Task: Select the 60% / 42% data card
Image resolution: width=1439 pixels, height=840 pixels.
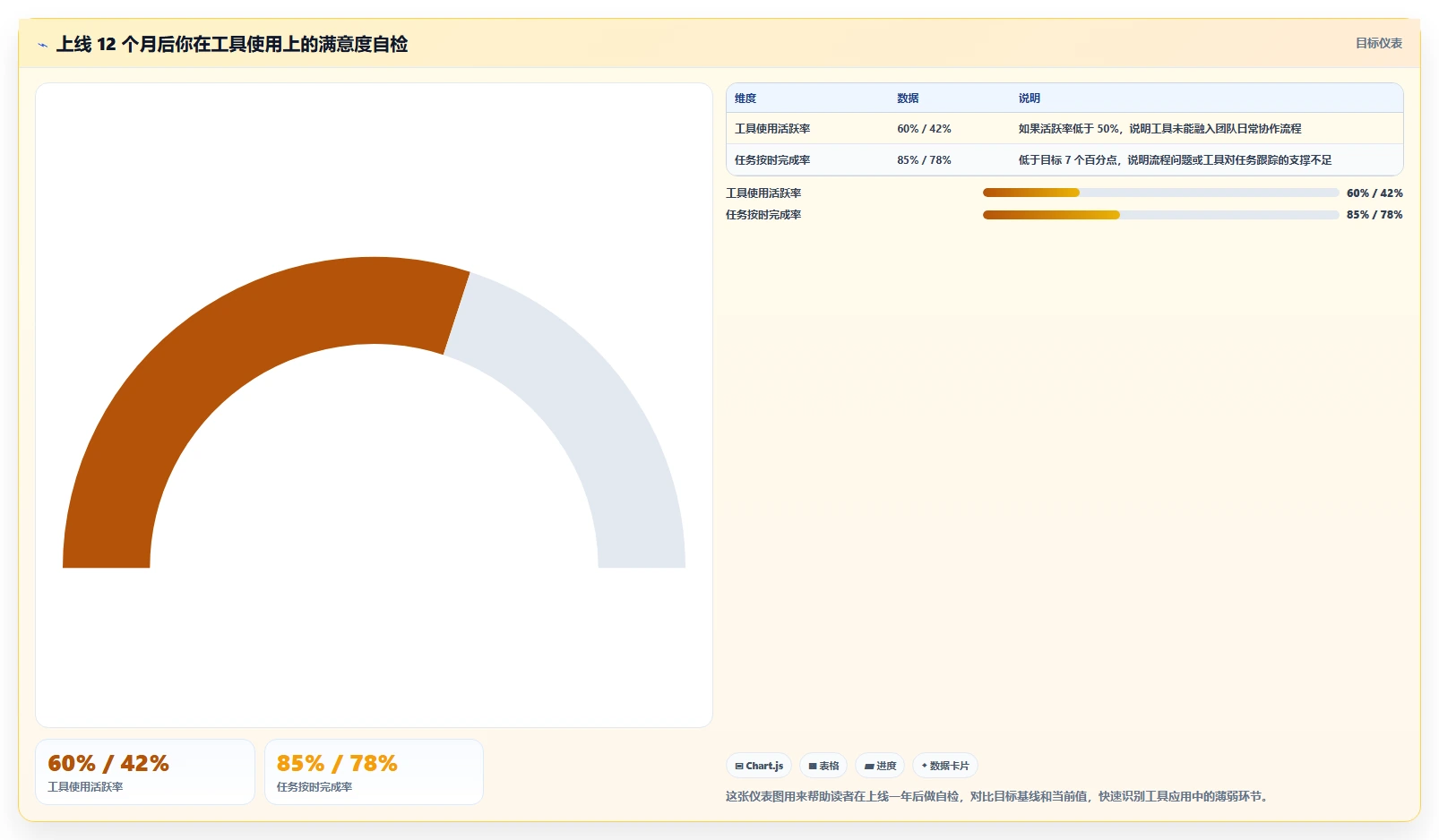Action: click(145, 772)
